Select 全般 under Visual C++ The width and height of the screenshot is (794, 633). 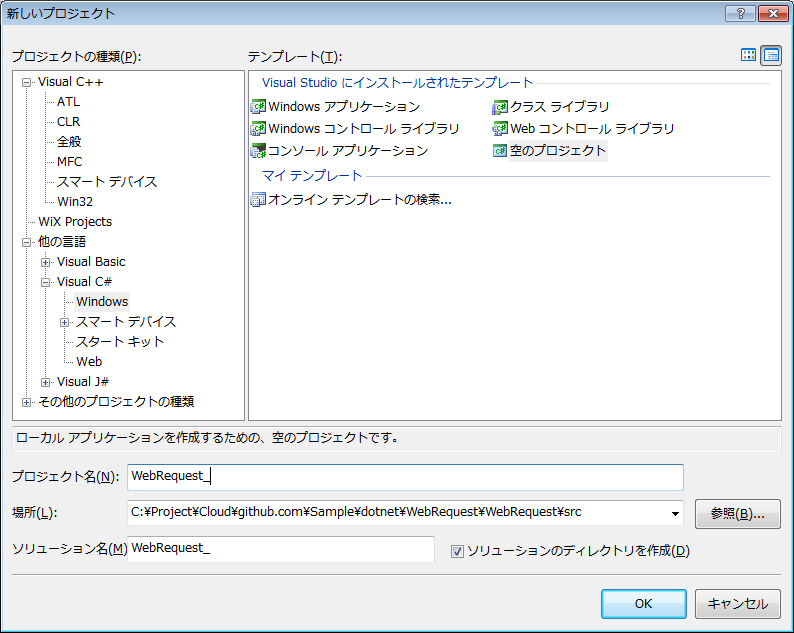[69, 142]
